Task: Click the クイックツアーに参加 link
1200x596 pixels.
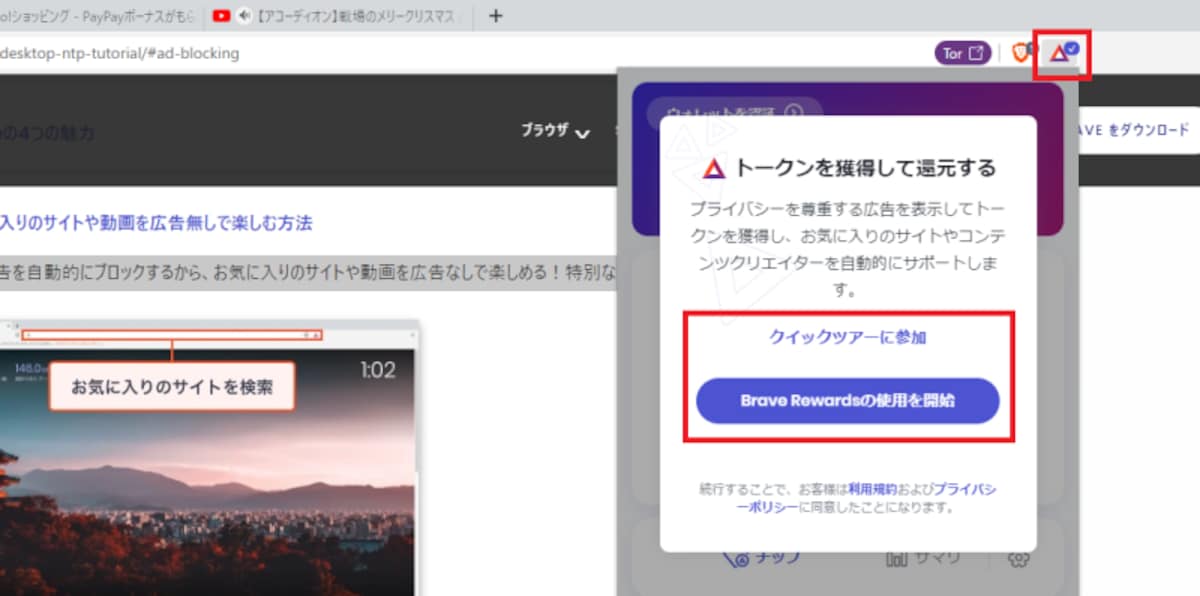Action: click(x=848, y=337)
